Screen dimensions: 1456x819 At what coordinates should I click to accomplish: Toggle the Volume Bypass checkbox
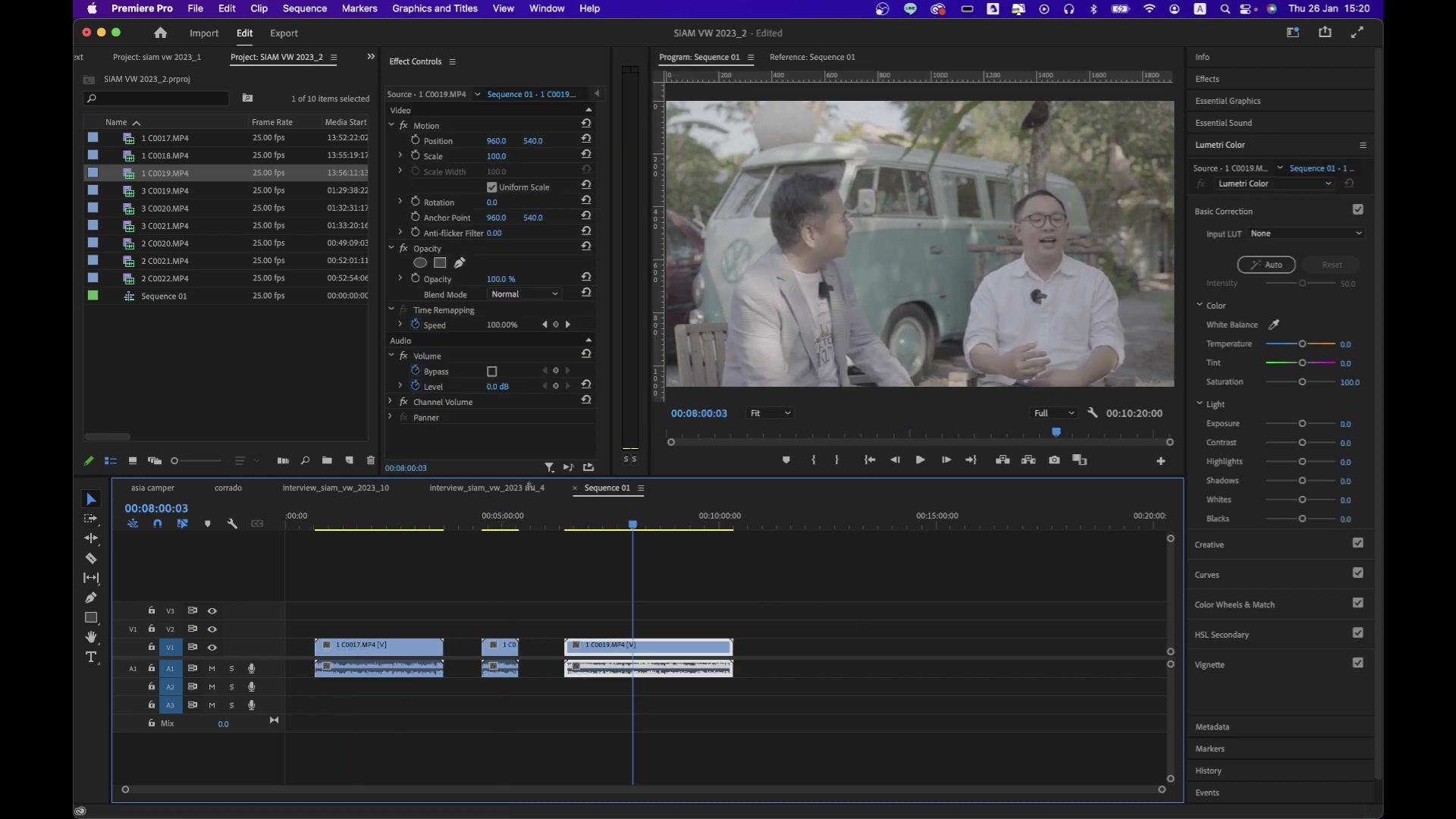tap(491, 372)
